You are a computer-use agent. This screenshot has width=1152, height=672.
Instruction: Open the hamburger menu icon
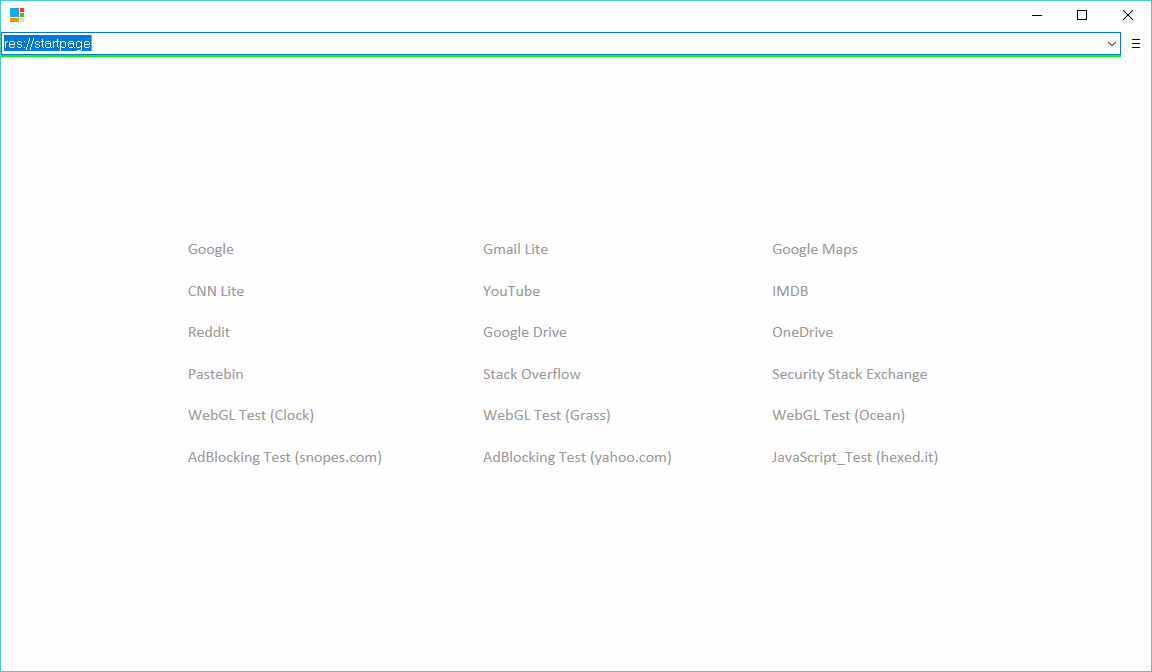pos(1136,44)
